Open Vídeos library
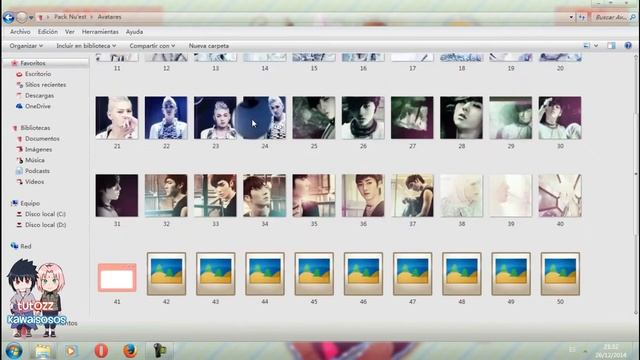This screenshot has width=640, height=360. click(34, 182)
